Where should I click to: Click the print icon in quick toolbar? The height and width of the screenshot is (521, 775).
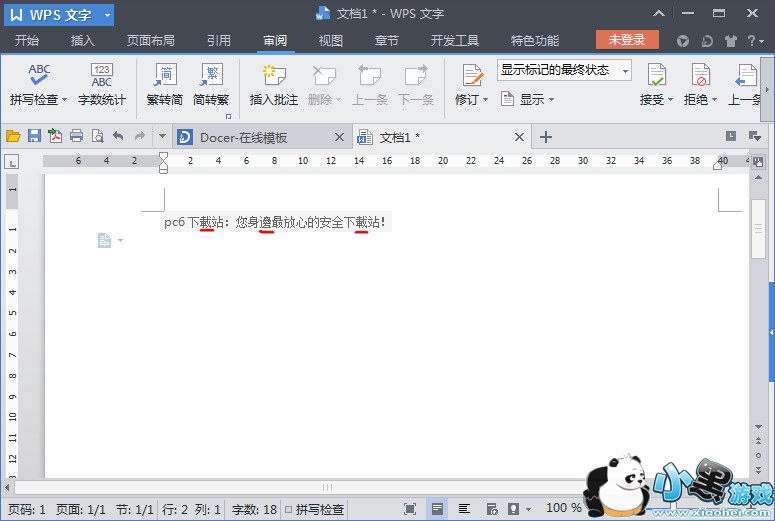76,137
